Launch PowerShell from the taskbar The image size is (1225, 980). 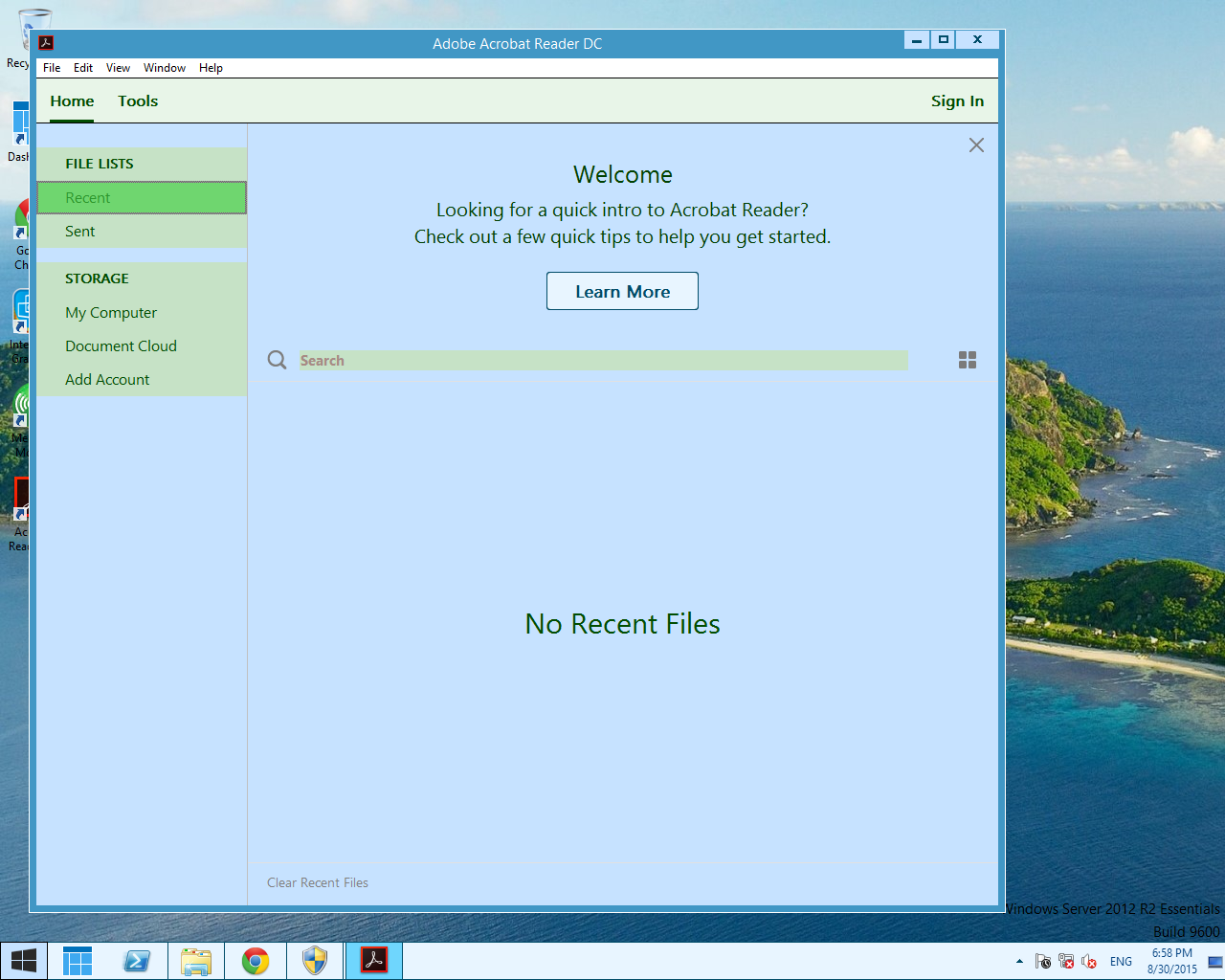point(137,961)
